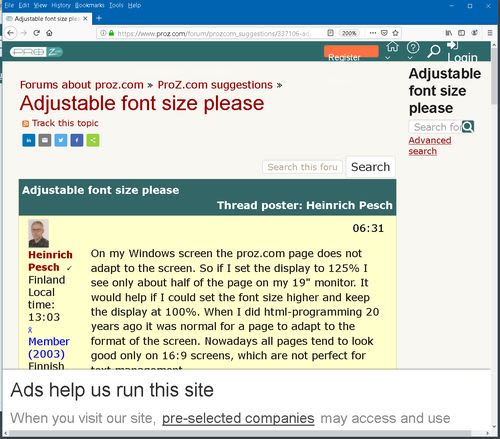The height and width of the screenshot is (439, 500).
Task: Click the RSS feed icon beside Track this topic
Action: point(25,124)
